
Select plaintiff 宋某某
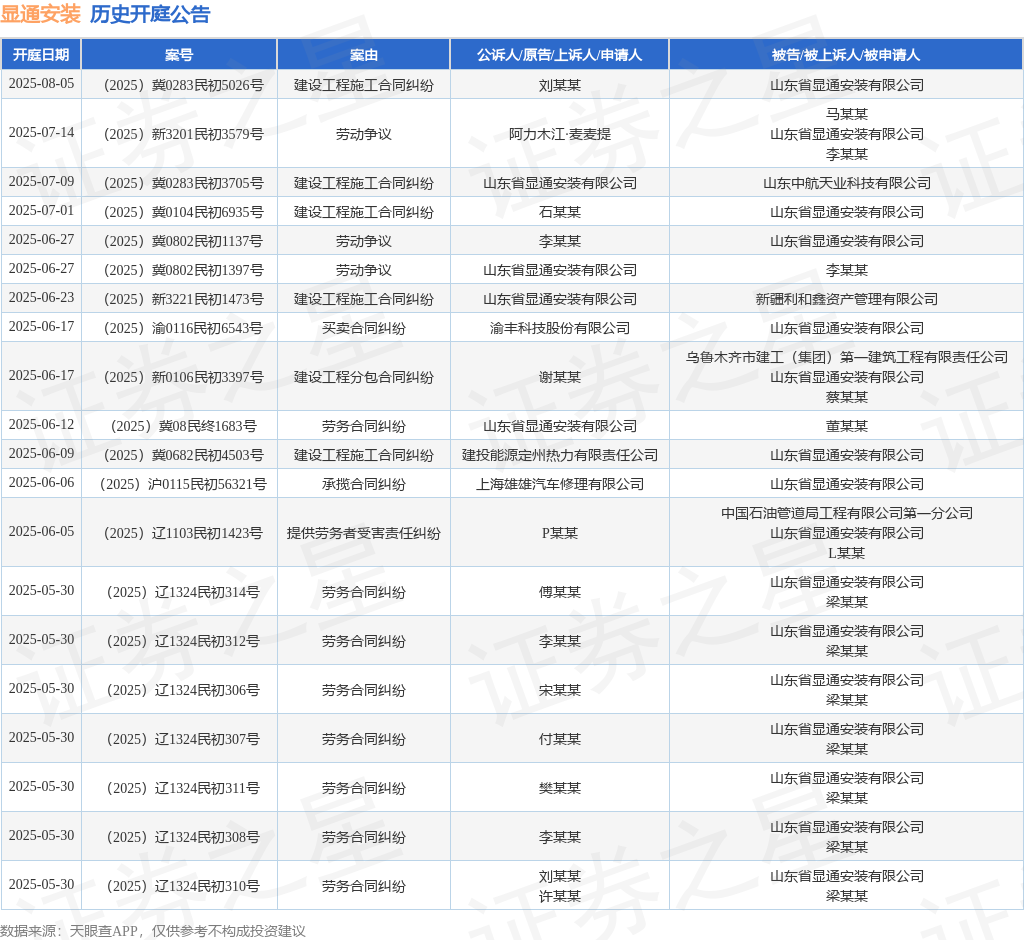[x=560, y=690]
